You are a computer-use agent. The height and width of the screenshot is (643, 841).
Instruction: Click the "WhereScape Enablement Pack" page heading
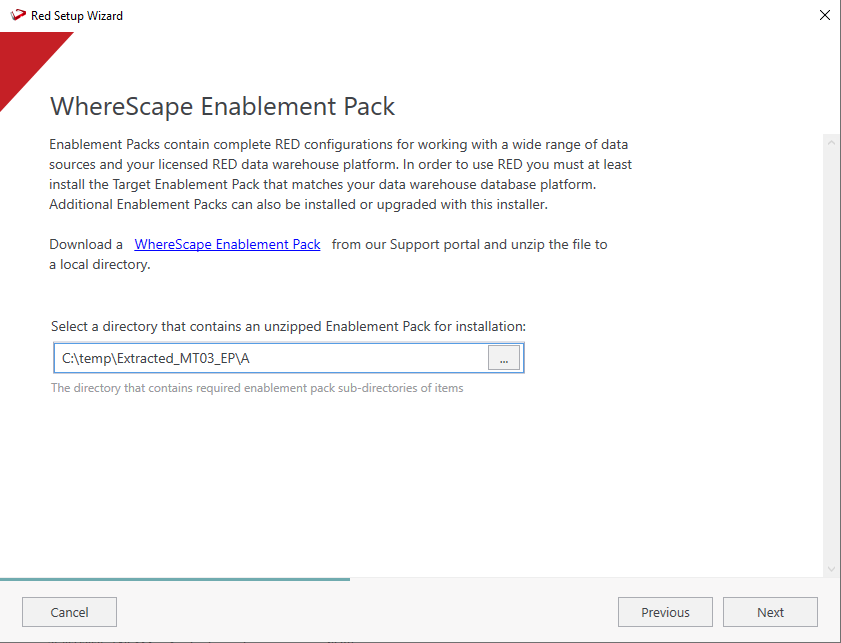coord(222,106)
